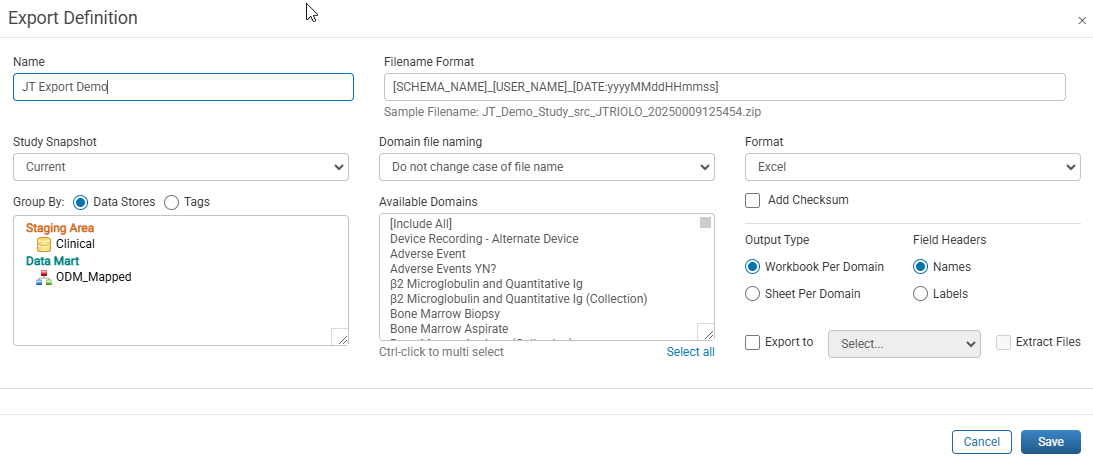
Task: Click into the Filename Format field
Action: click(724, 87)
